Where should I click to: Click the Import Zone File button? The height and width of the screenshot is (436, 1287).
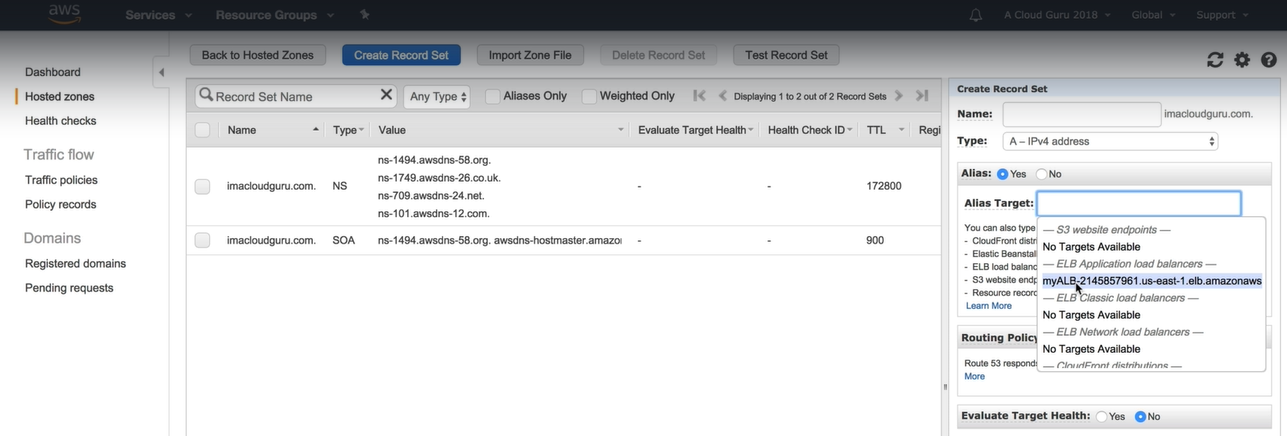tap(530, 55)
